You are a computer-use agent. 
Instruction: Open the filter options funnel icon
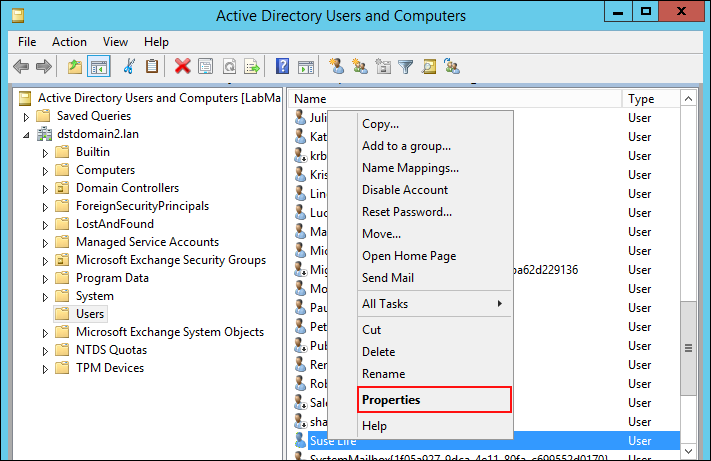[x=405, y=67]
